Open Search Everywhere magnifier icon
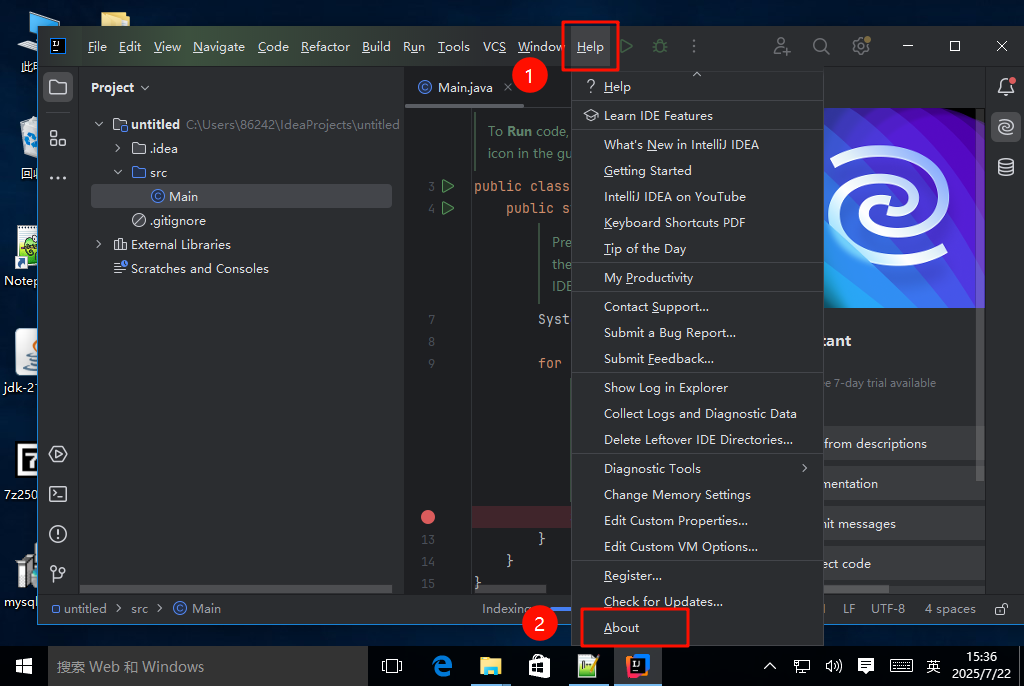1024x686 pixels. [x=821, y=46]
